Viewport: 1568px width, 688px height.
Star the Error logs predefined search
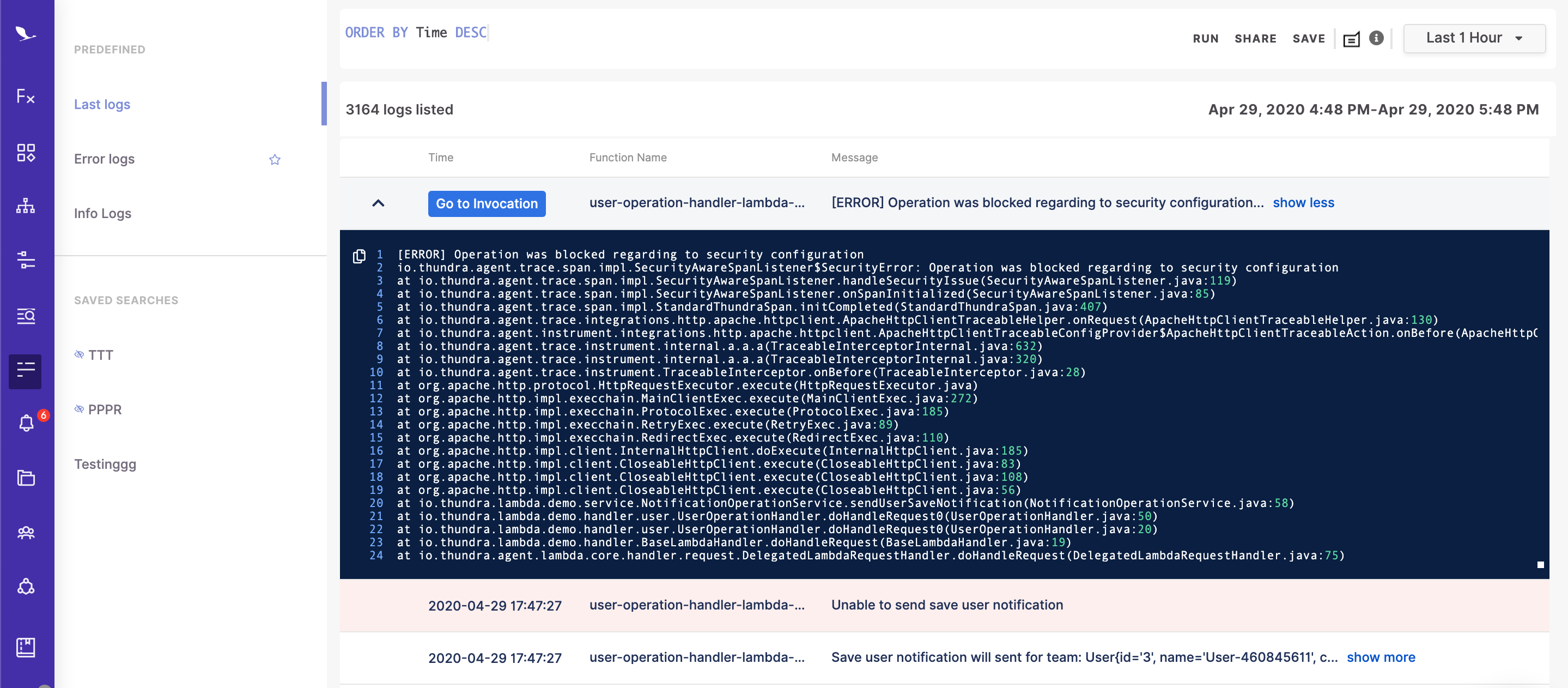click(275, 160)
